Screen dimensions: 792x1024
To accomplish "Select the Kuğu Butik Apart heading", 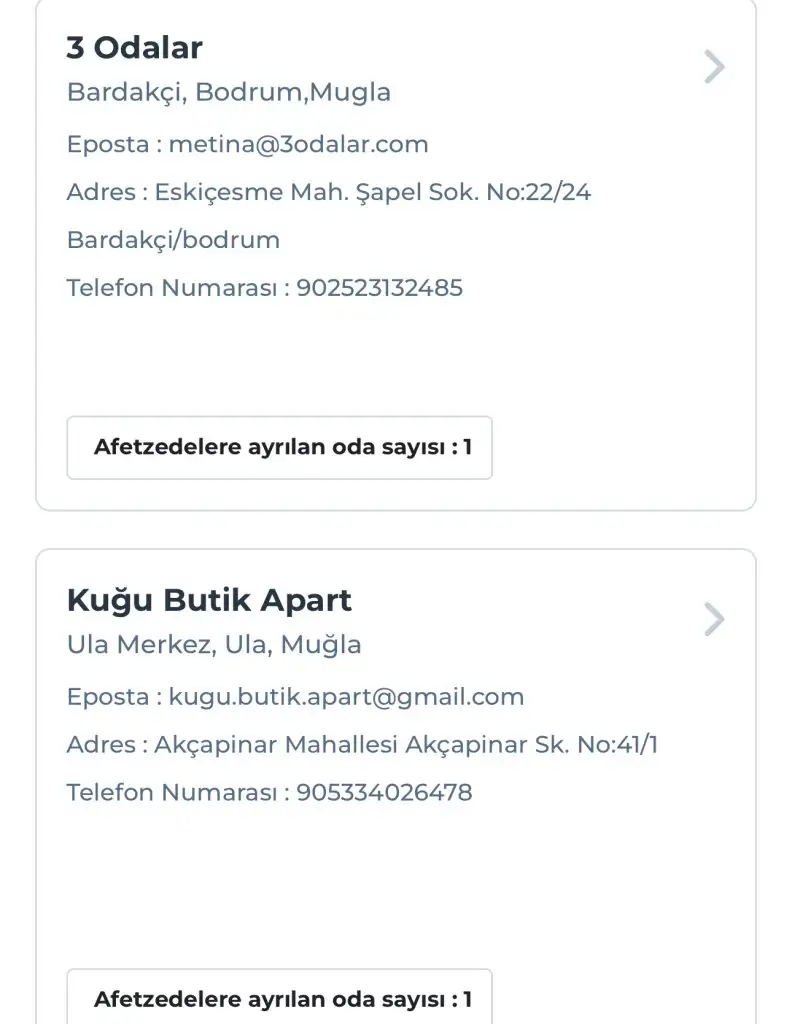I will pos(209,600).
